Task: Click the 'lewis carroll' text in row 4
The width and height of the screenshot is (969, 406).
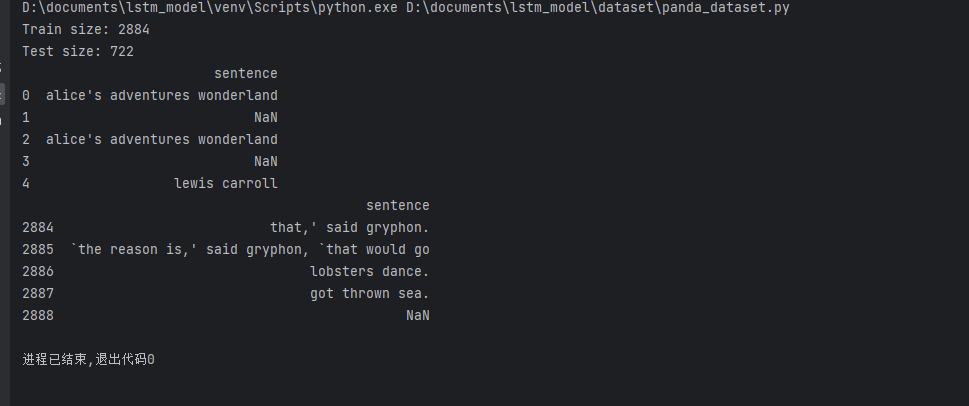Action: pos(225,184)
